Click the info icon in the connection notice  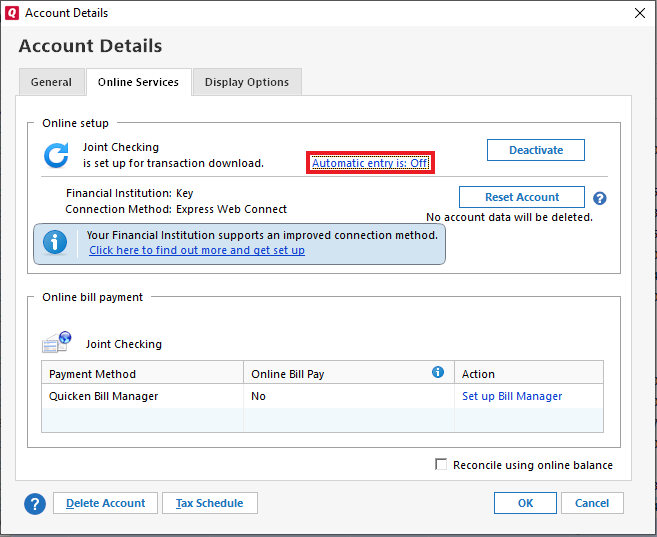coord(55,242)
